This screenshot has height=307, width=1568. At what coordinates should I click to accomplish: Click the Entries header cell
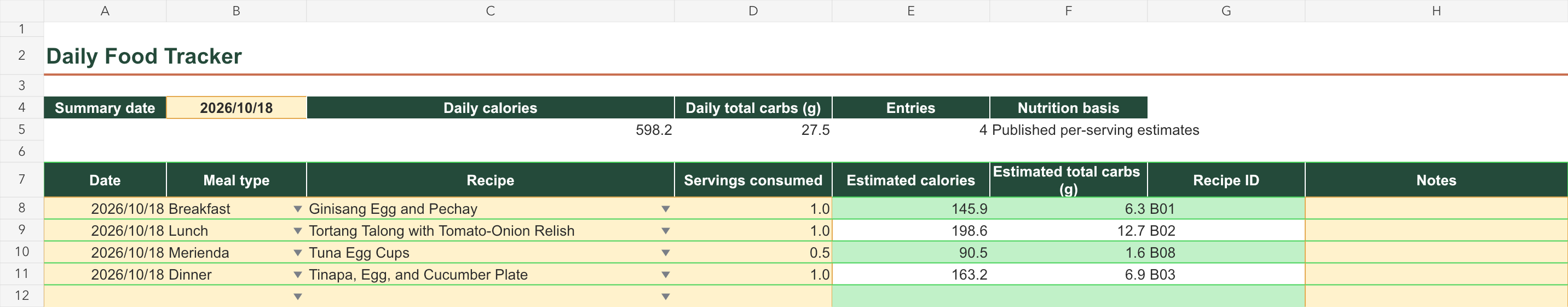[x=910, y=108]
